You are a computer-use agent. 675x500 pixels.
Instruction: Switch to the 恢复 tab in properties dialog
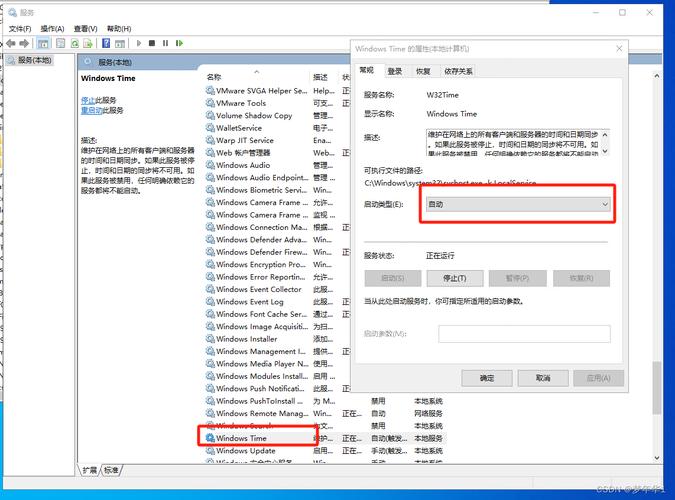423,71
